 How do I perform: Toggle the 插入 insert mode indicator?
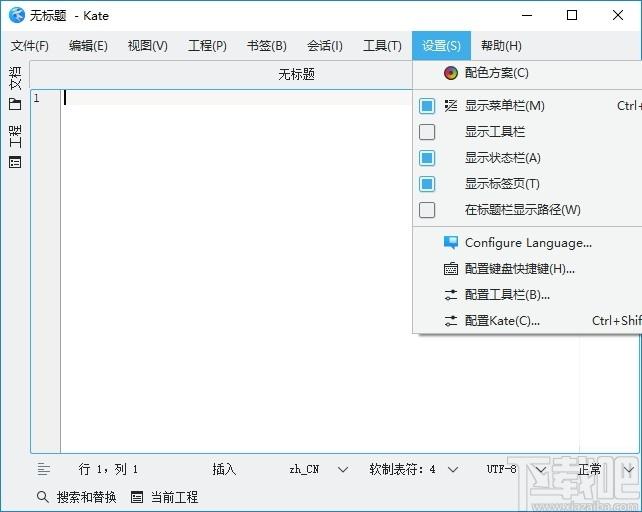(x=224, y=469)
